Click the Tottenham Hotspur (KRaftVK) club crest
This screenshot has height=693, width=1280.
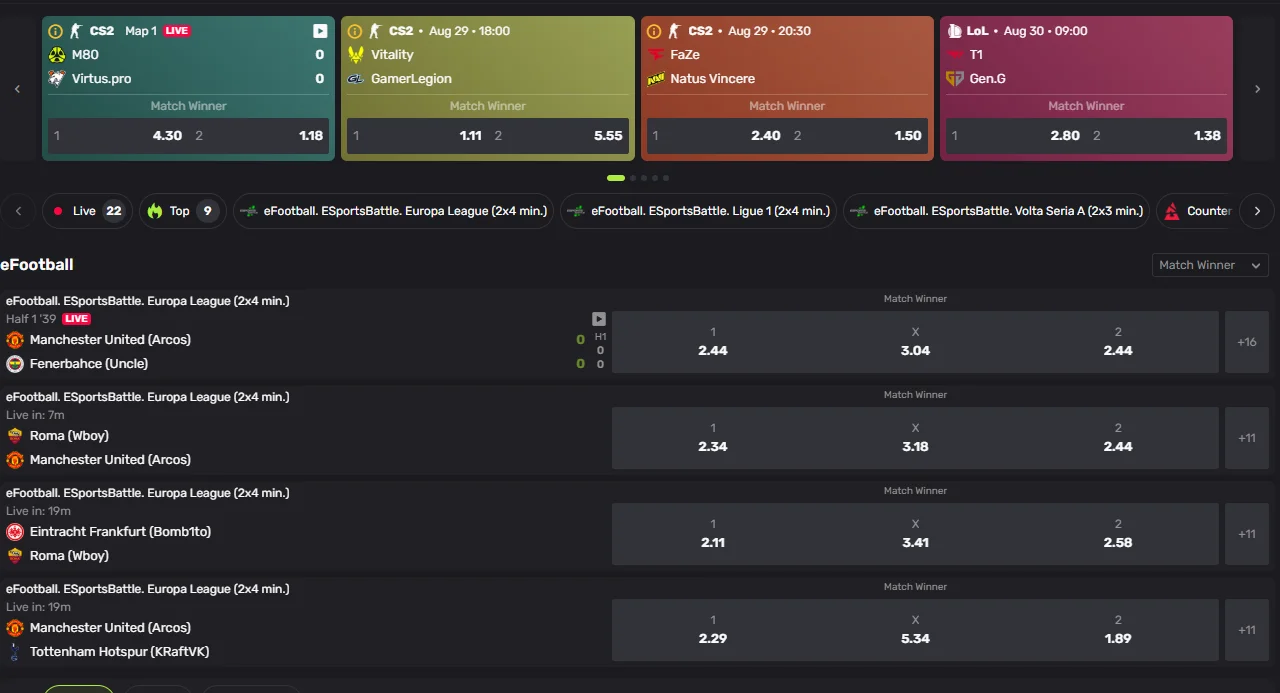(x=15, y=652)
